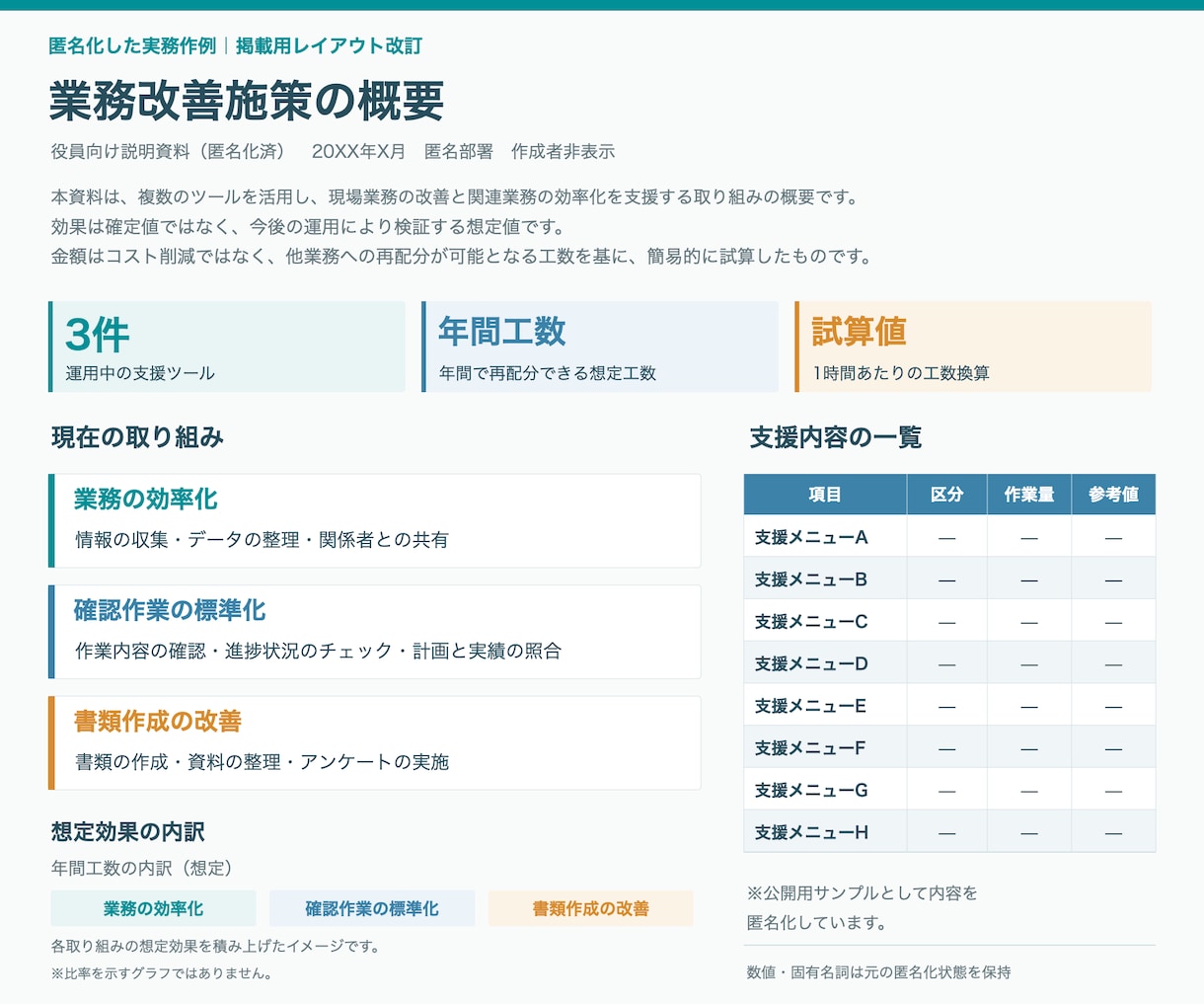This screenshot has width=1204, height=1004.
Task: Select row 支援メニューB
Action: (x=949, y=579)
